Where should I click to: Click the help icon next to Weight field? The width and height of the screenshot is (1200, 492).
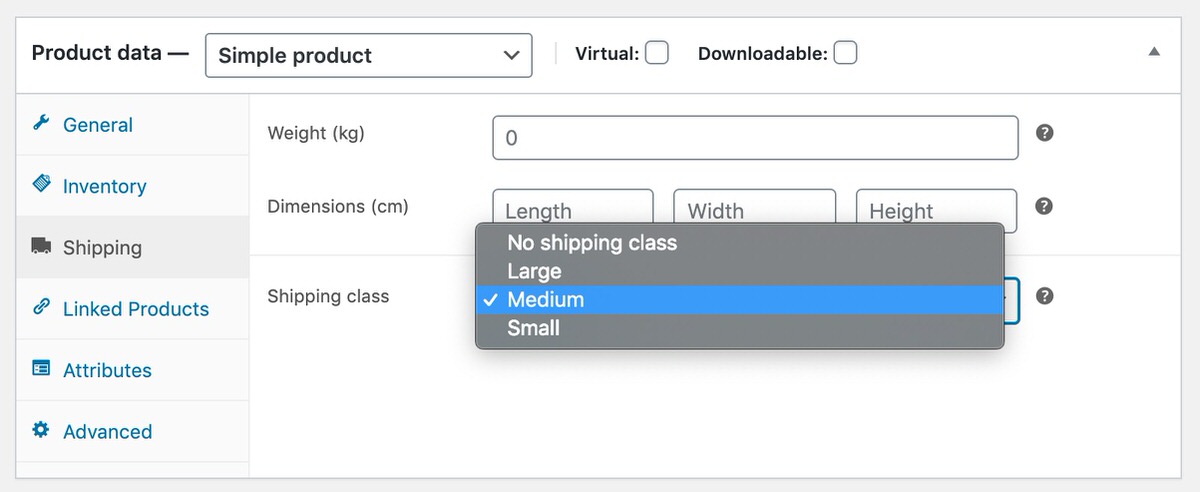pyautogui.click(x=1044, y=133)
